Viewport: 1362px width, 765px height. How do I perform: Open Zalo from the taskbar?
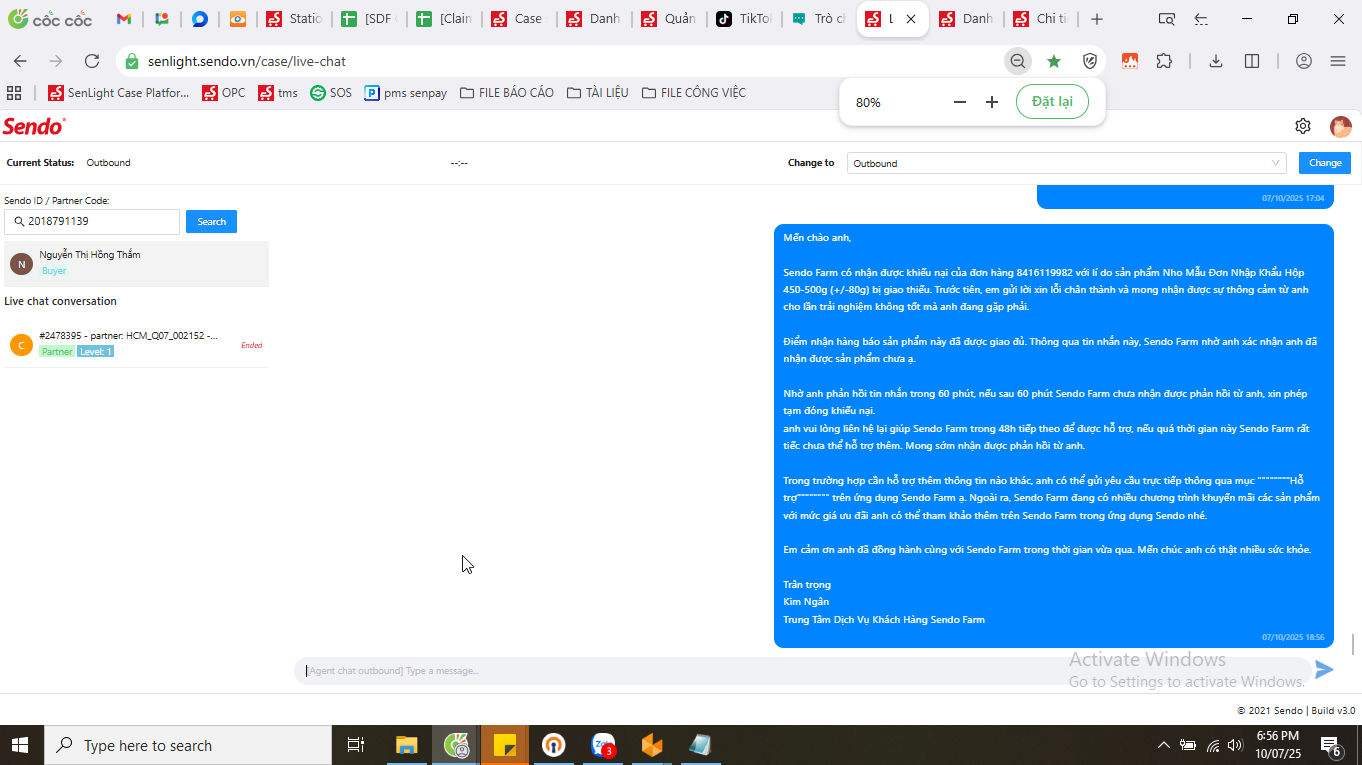603,745
